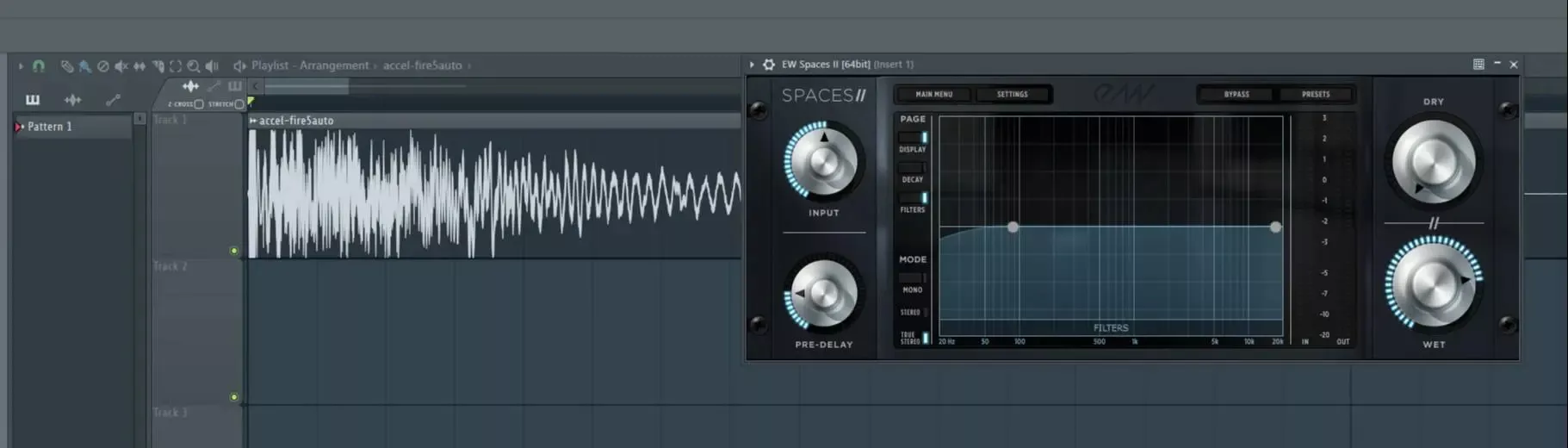Click the DRY knob

tap(1434, 162)
